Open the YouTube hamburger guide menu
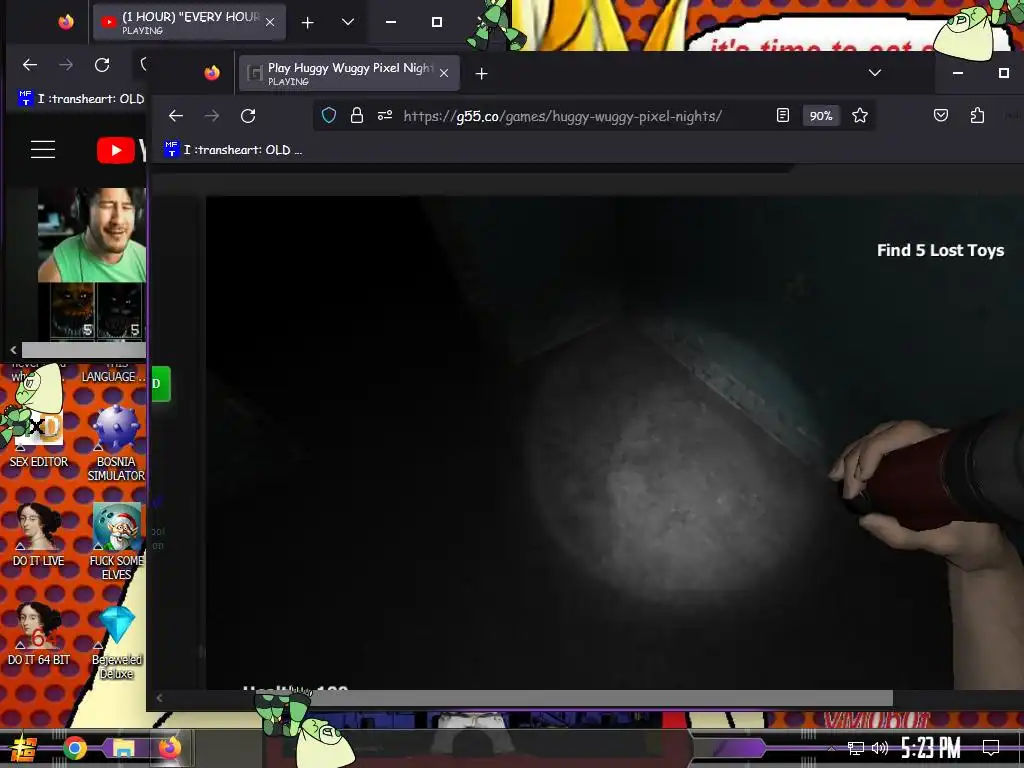1024x768 pixels. point(43,150)
